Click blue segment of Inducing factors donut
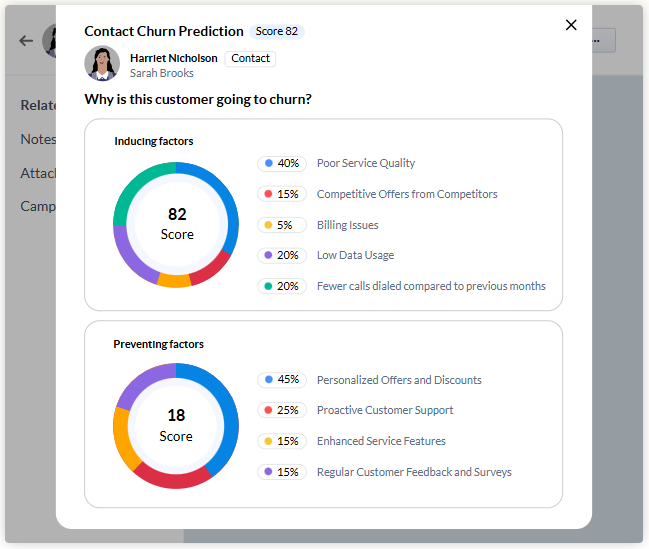 (x=226, y=200)
